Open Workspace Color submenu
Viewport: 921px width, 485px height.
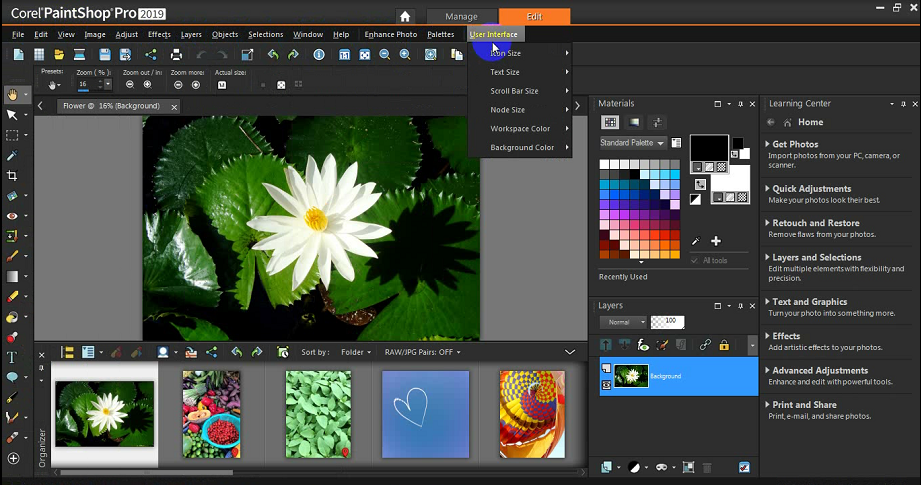point(519,128)
